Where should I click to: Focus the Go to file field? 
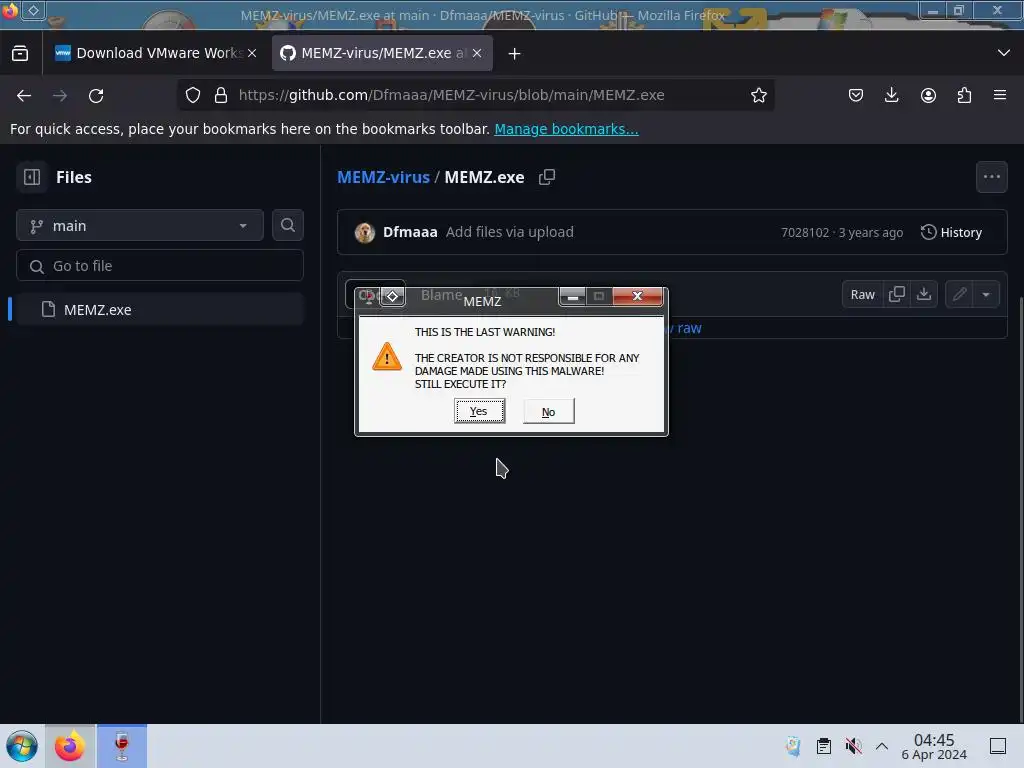pos(160,266)
